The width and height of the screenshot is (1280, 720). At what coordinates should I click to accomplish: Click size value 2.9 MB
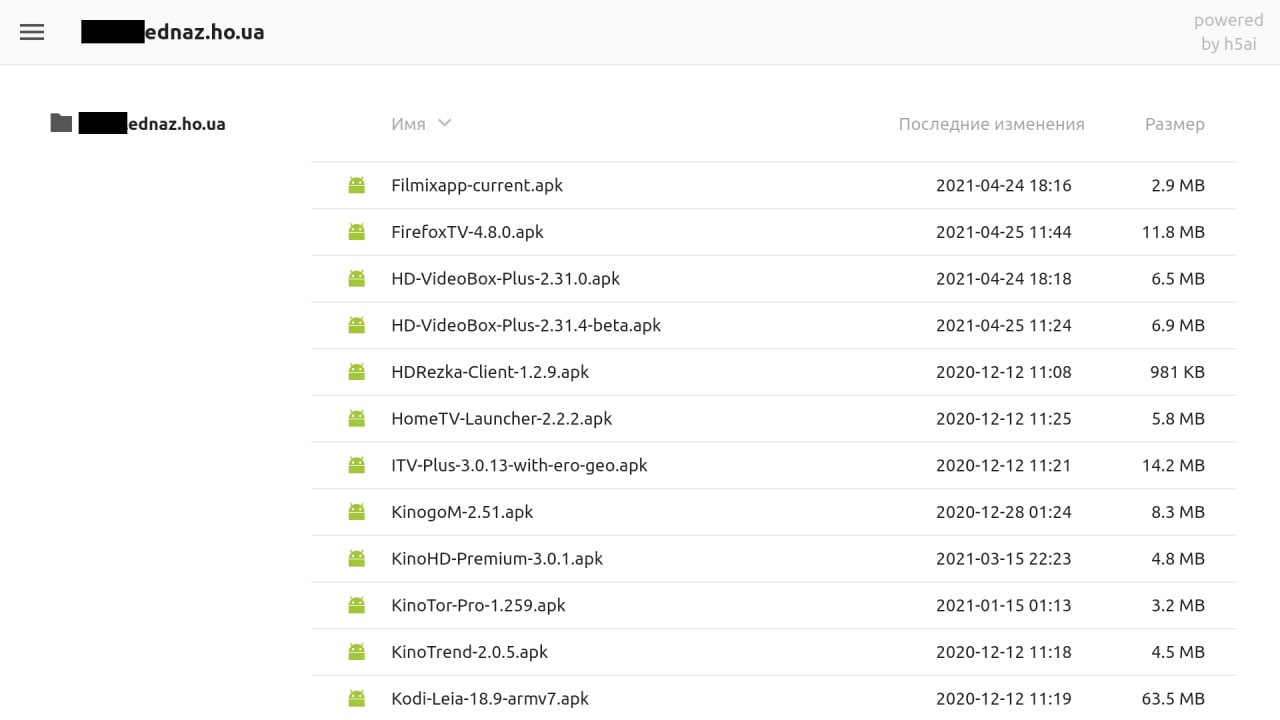pos(1178,185)
